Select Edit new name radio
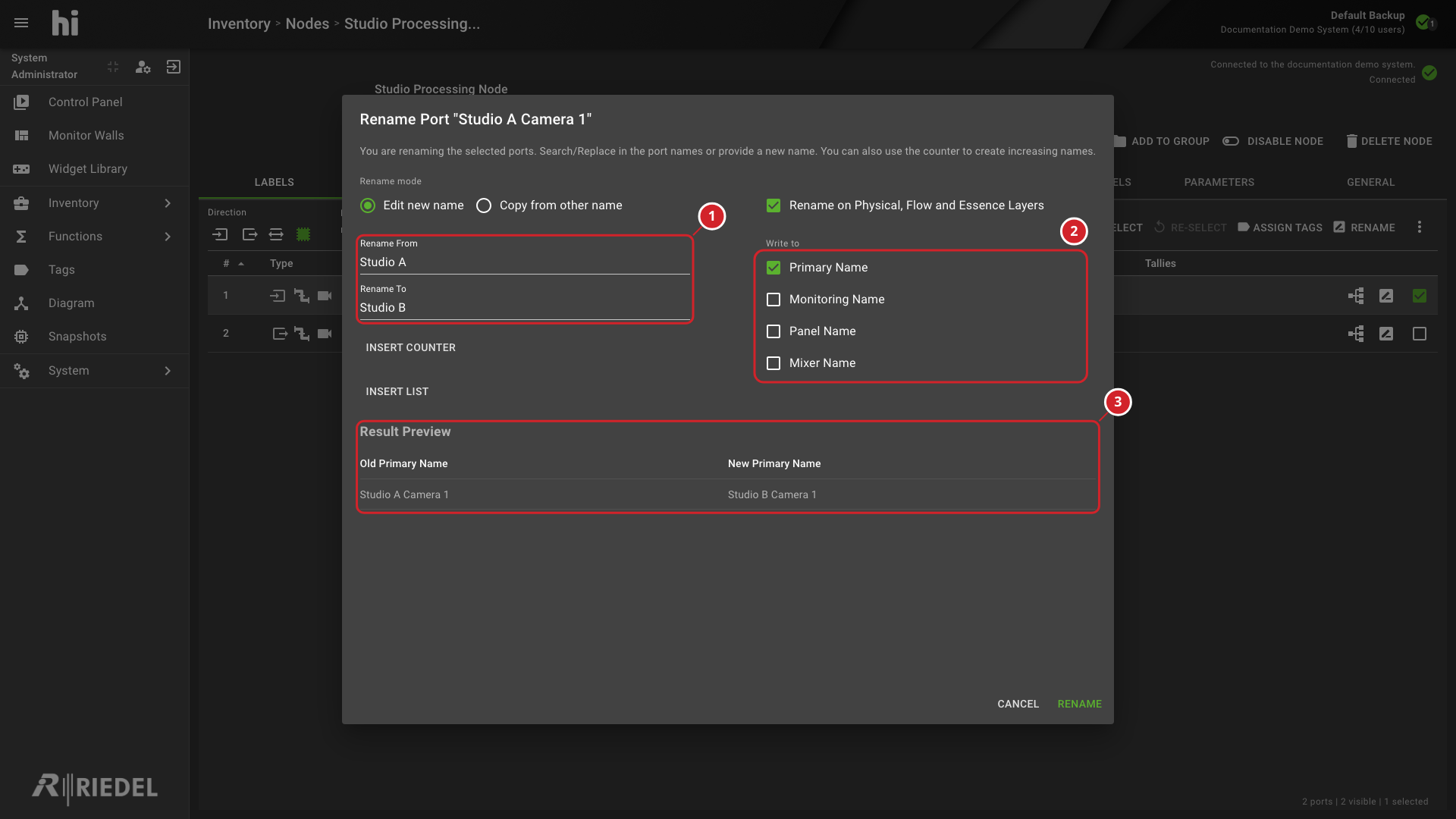 tap(368, 206)
